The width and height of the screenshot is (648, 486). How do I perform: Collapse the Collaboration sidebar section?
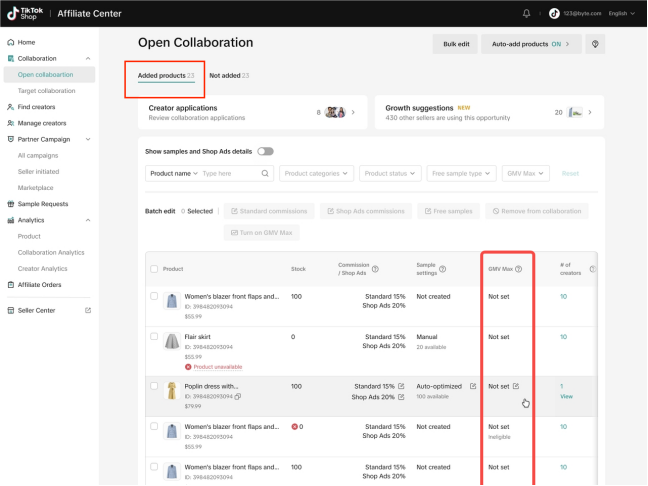point(88,59)
